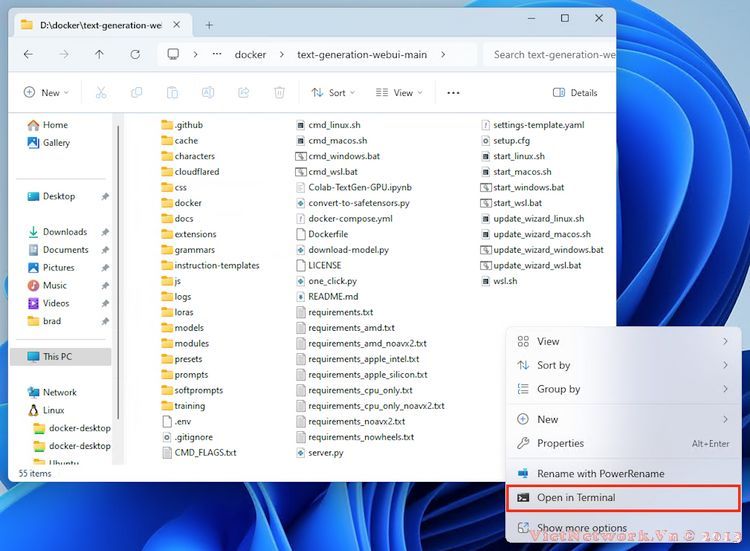Click the Cut scissors icon in toolbar
Screen dimensions: 750x551
(101, 93)
